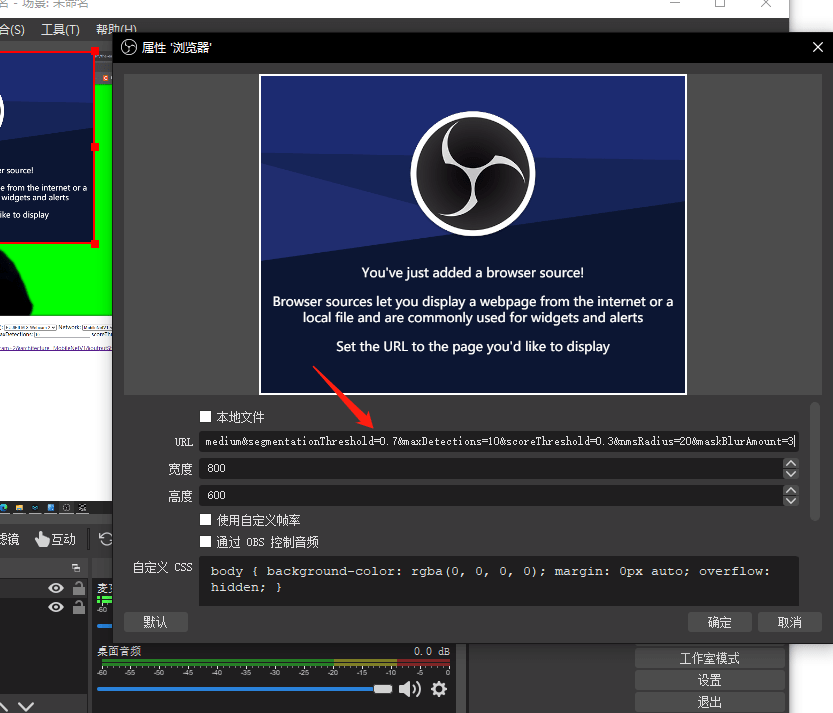Increase 宽度 with the up arrow
This screenshot has height=713, width=833.
(790, 463)
